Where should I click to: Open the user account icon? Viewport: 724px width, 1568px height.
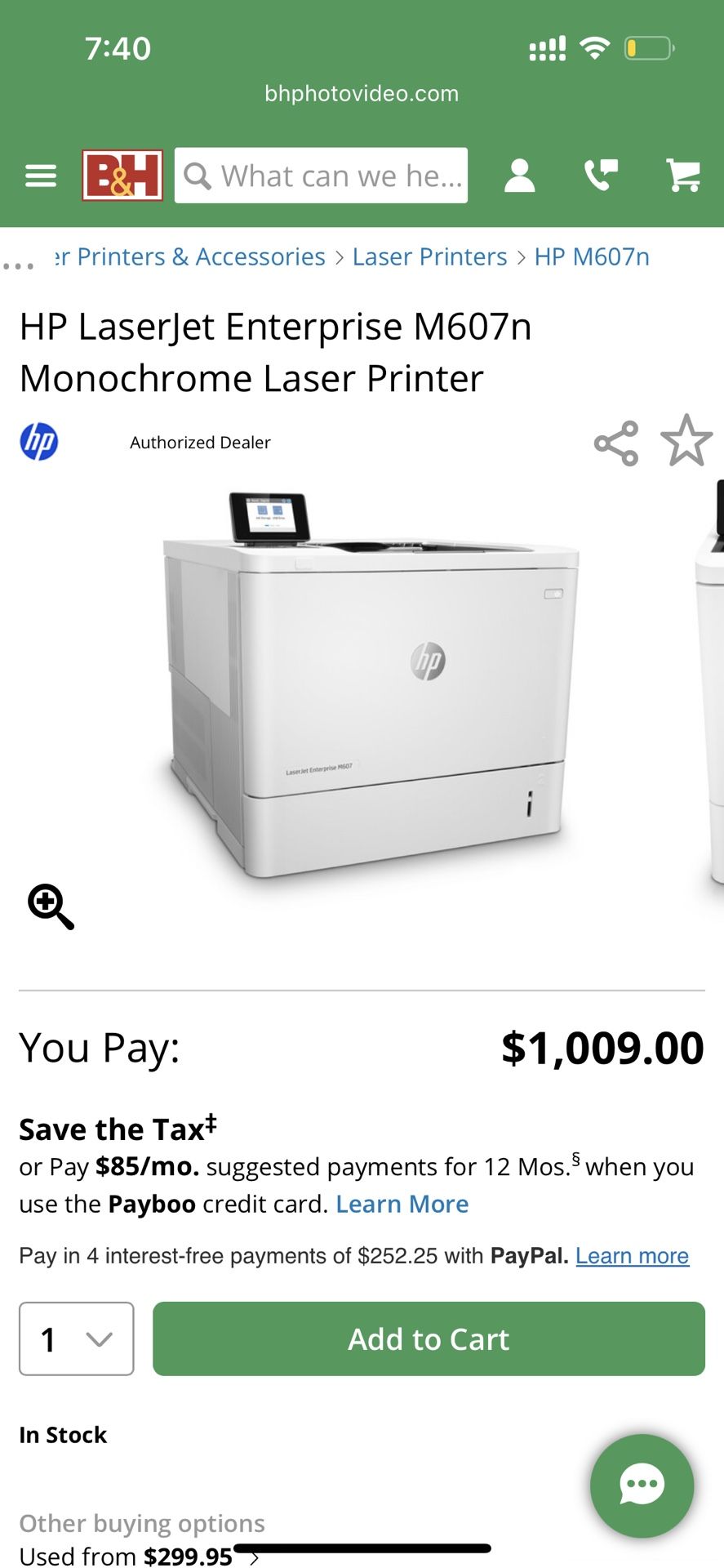(x=519, y=176)
